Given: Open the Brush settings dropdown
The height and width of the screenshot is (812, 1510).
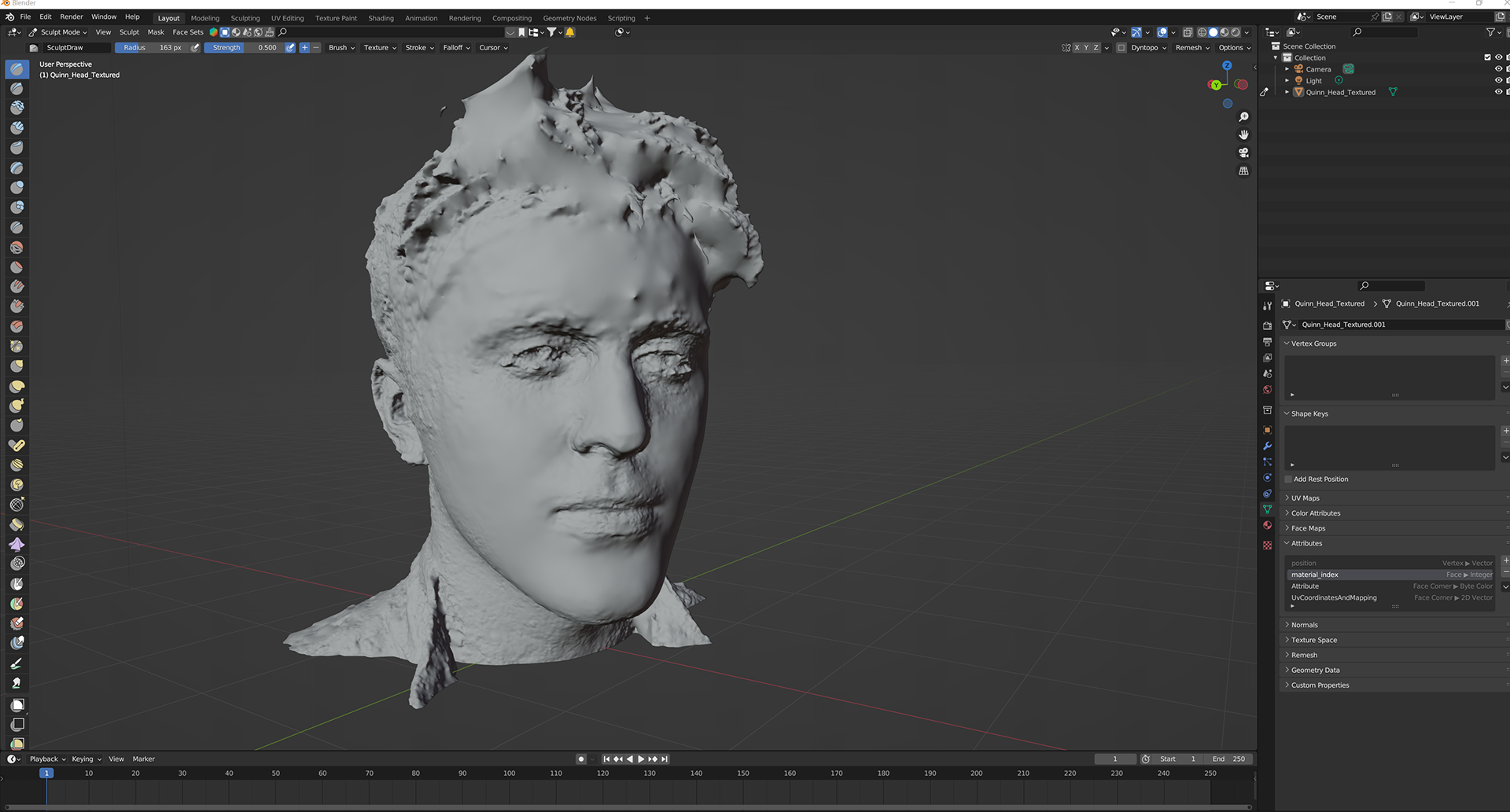Looking at the screenshot, I should pos(341,48).
